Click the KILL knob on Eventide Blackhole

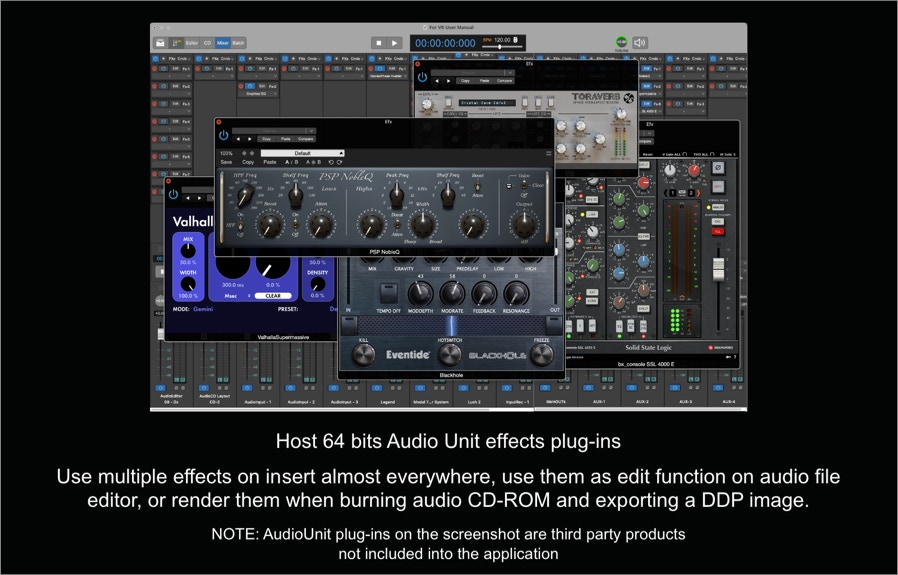click(363, 353)
